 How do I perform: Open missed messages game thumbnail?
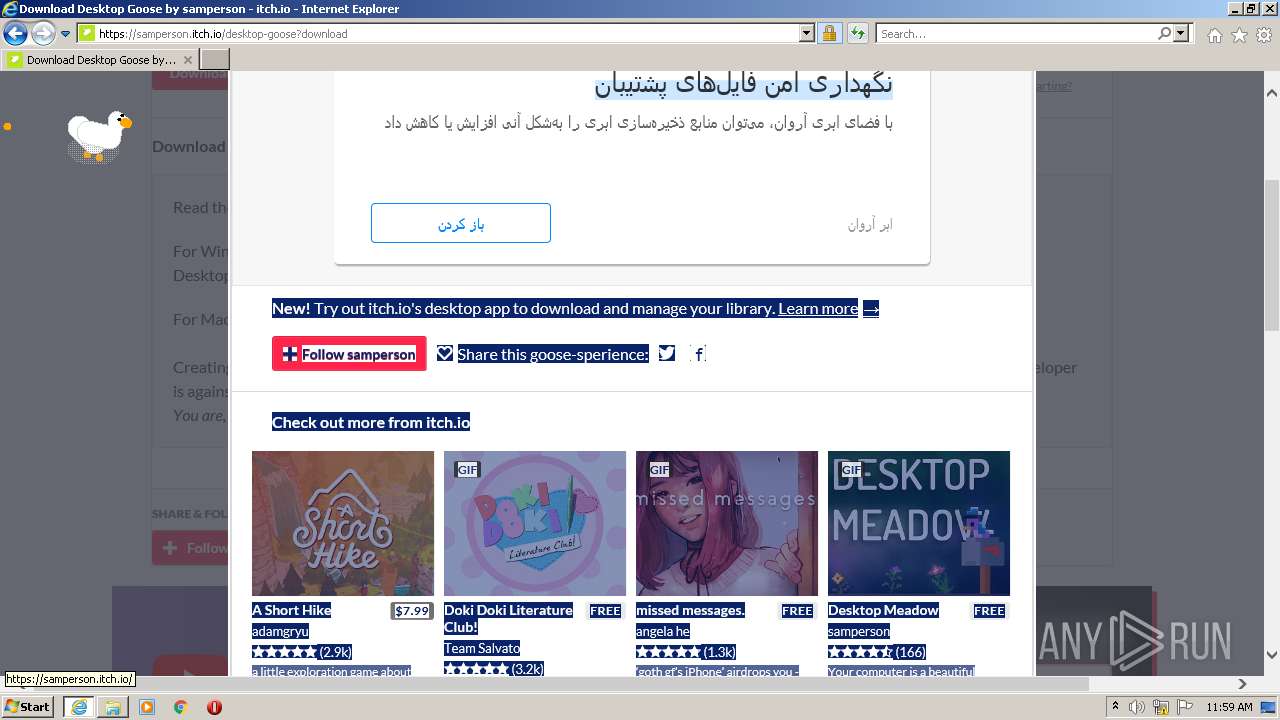(727, 523)
